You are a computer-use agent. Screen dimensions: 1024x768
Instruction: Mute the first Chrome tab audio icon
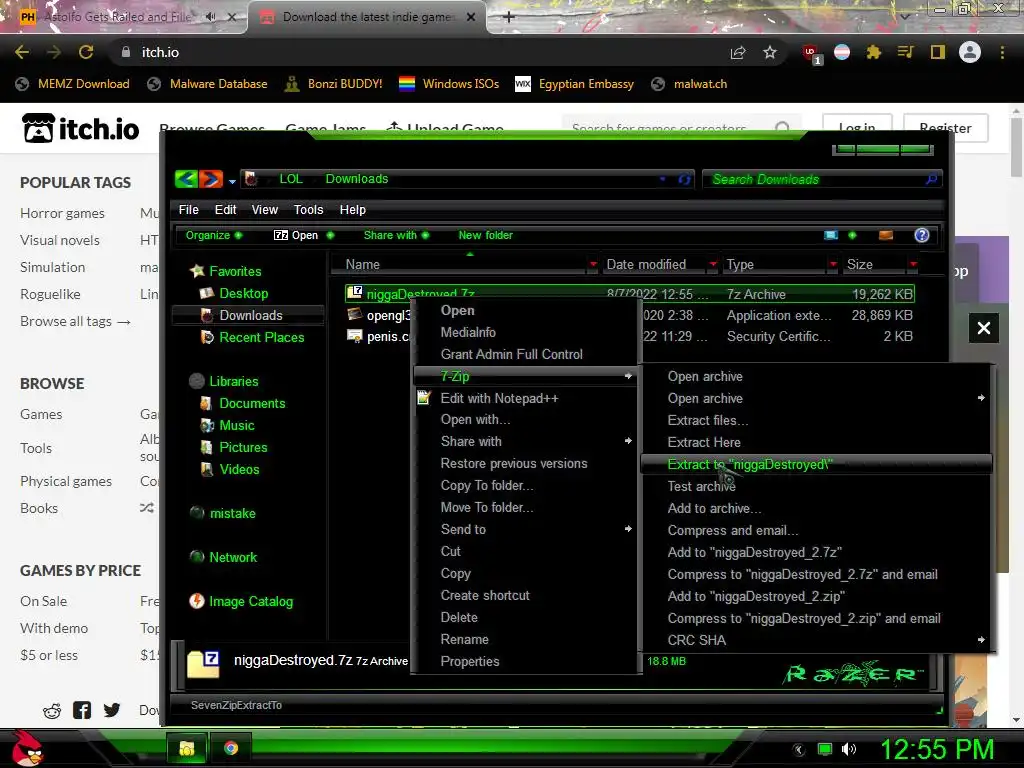point(210,17)
